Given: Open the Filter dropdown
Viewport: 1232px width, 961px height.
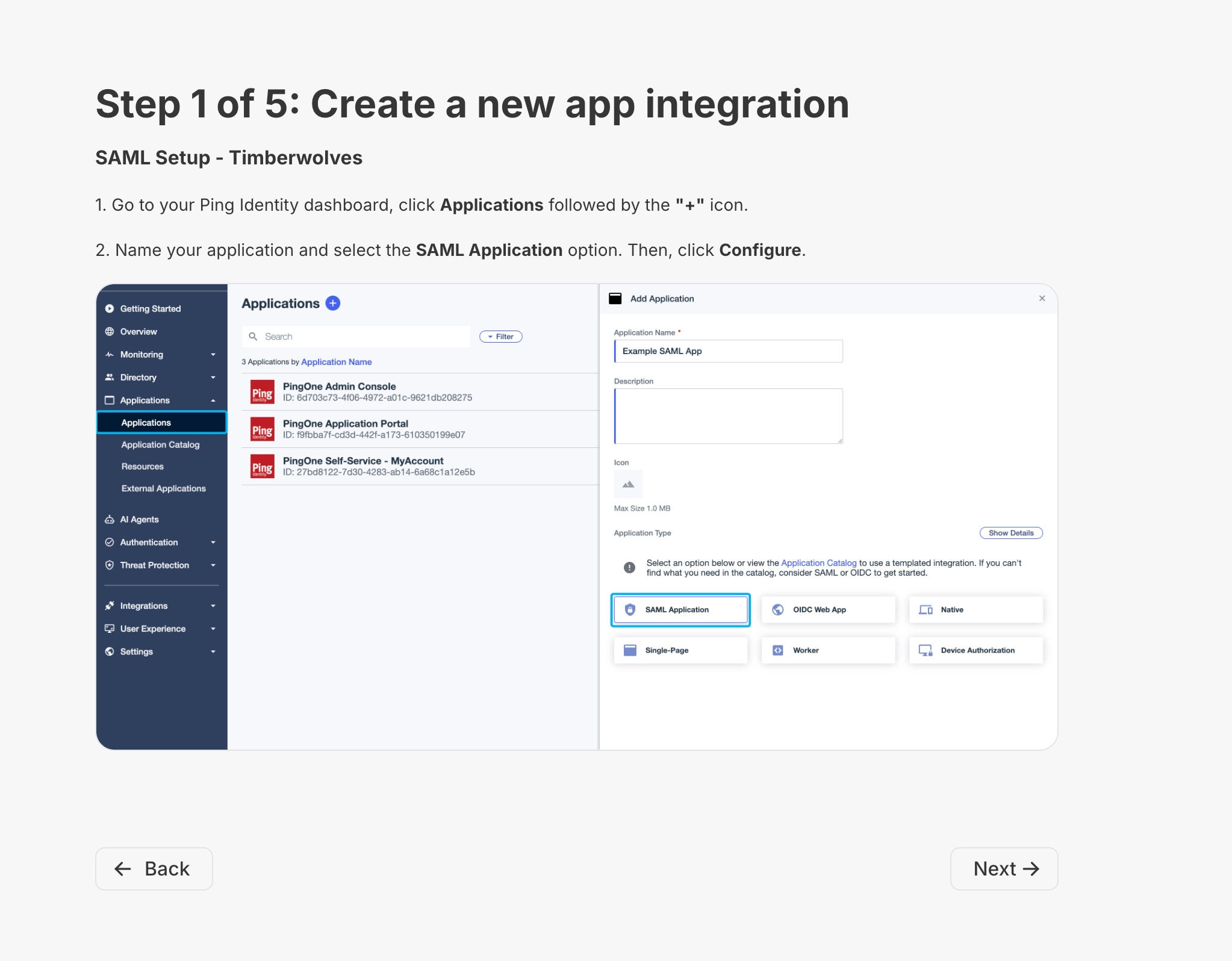Looking at the screenshot, I should tap(501, 337).
